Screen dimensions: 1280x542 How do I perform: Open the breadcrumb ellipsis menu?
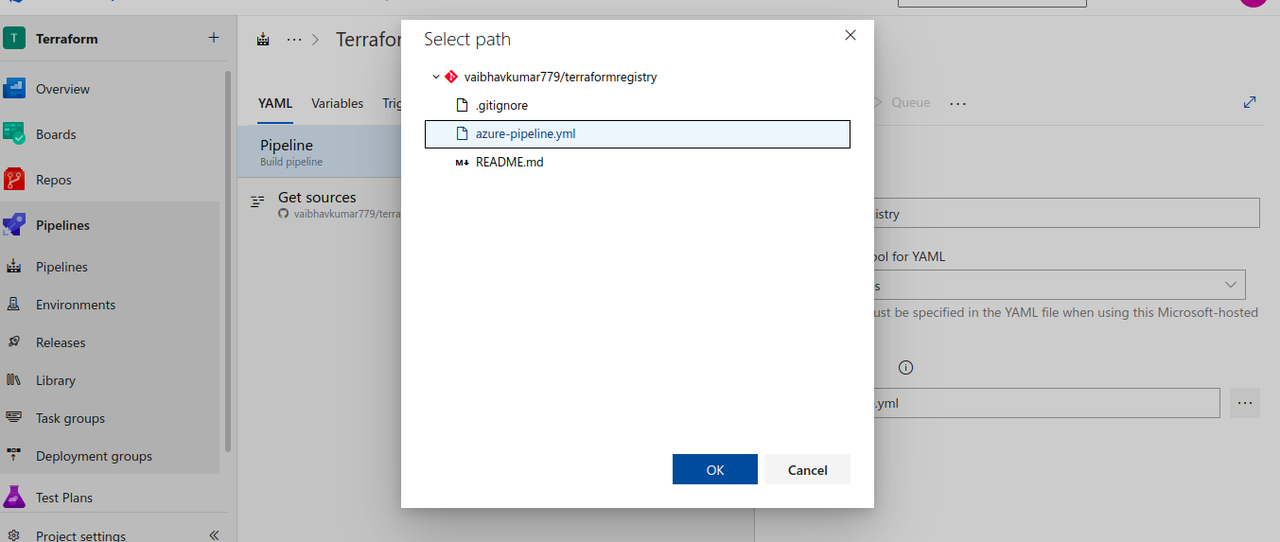pyautogui.click(x=294, y=39)
